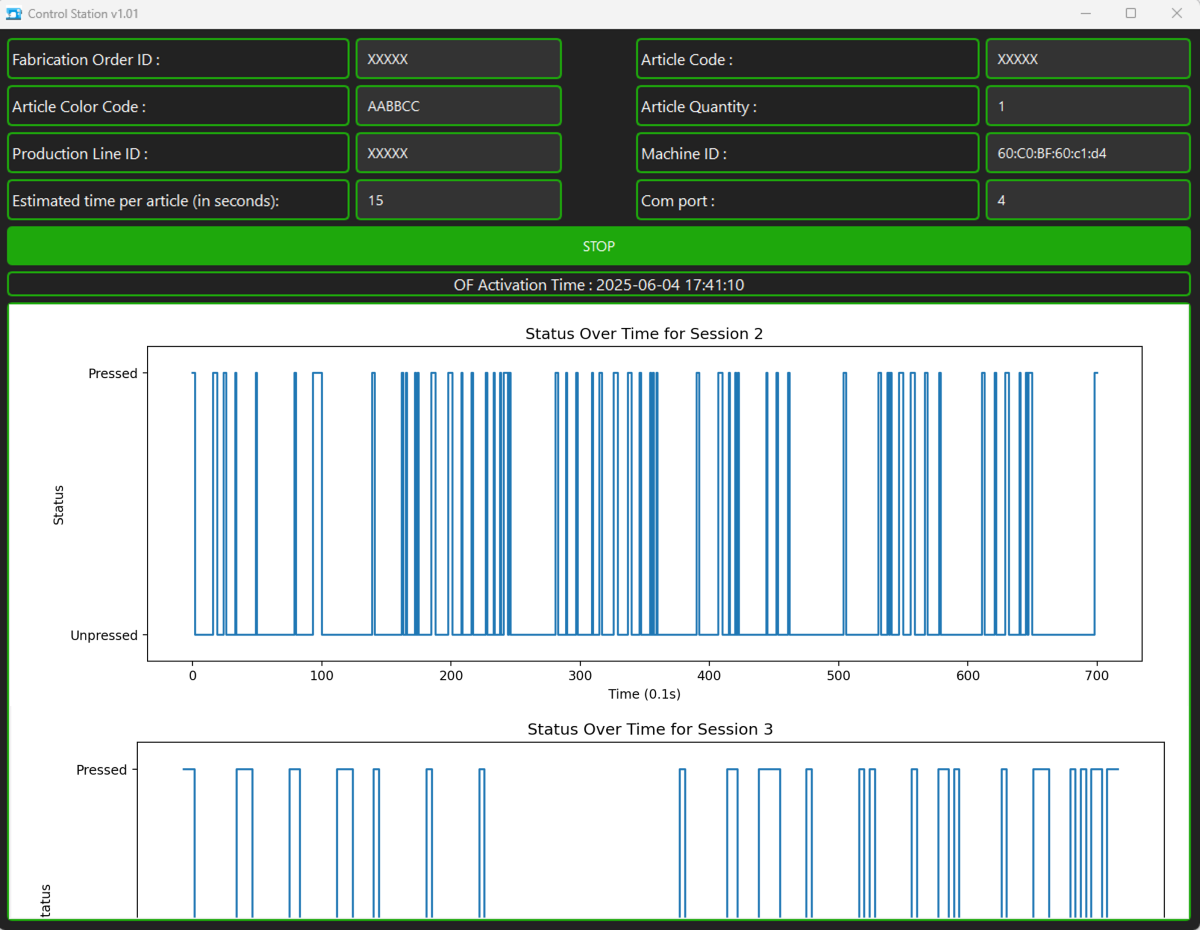Viewport: 1200px width, 930px height.
Task: Click the "Unpressed" y-axis label of Session 2
Action: pos(104,635)
